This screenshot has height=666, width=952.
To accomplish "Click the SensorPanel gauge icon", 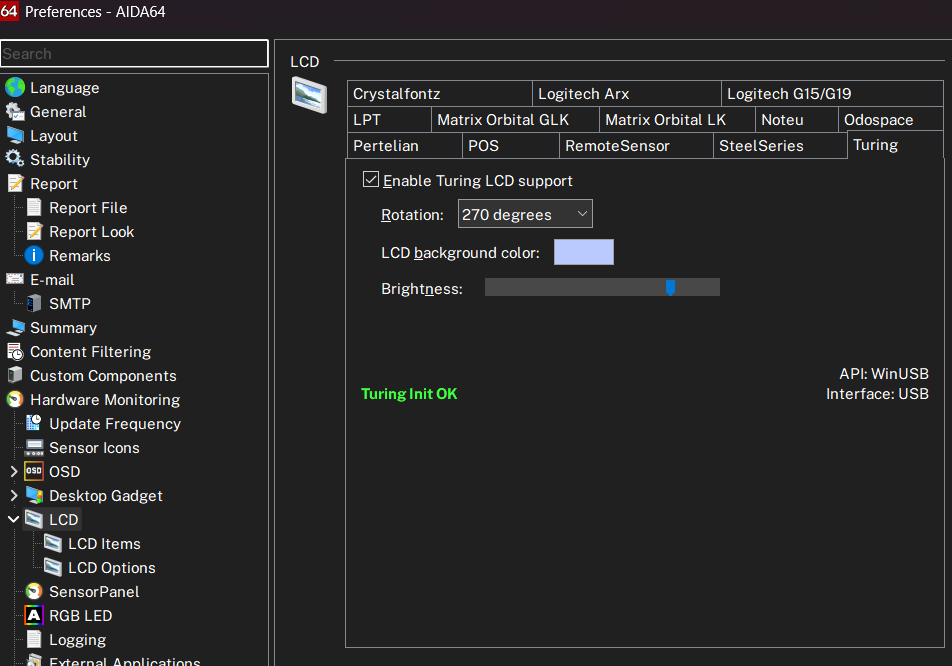I will tap(34, 591).
